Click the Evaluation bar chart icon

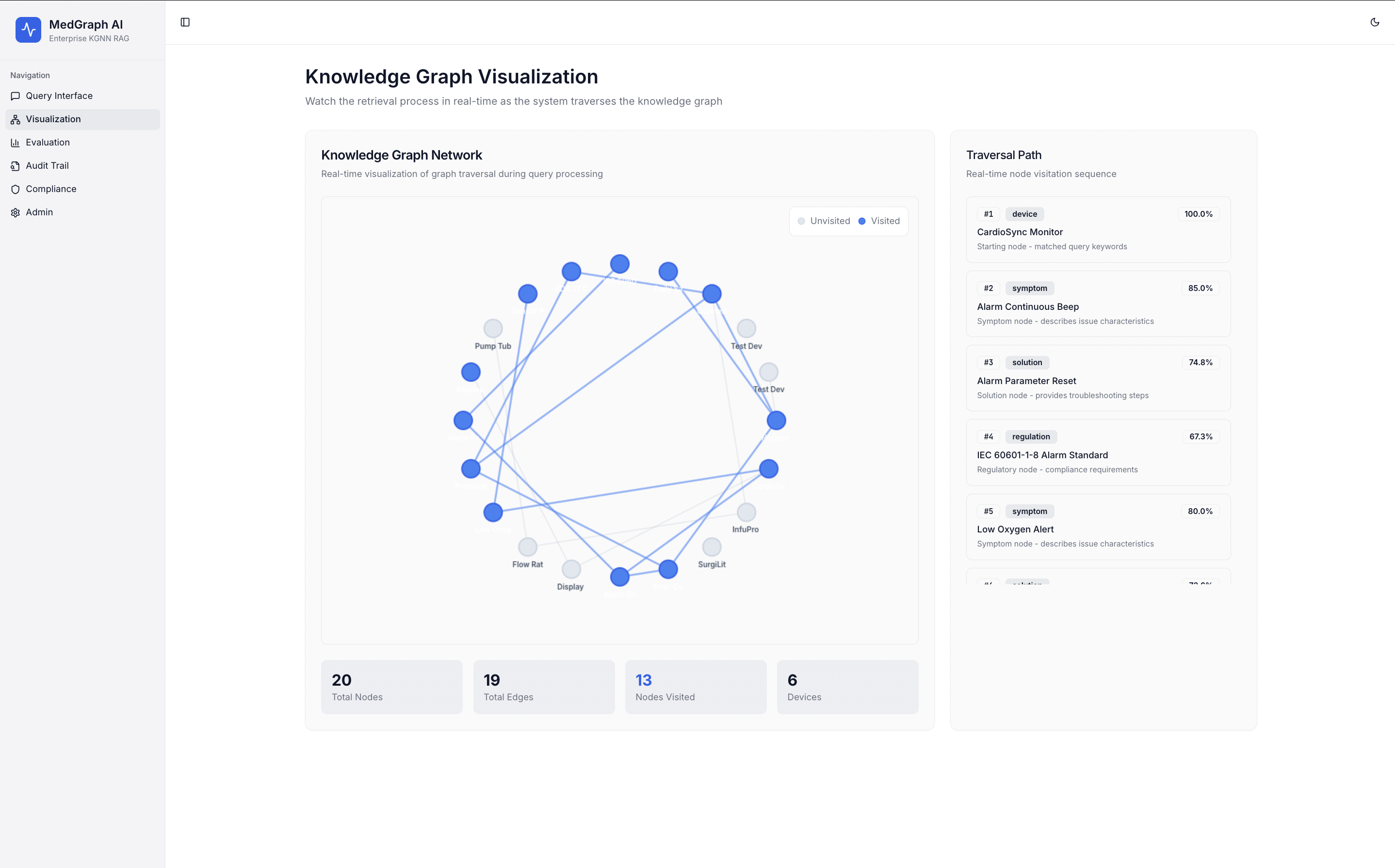pyautogui.click(x=16, y=143)
